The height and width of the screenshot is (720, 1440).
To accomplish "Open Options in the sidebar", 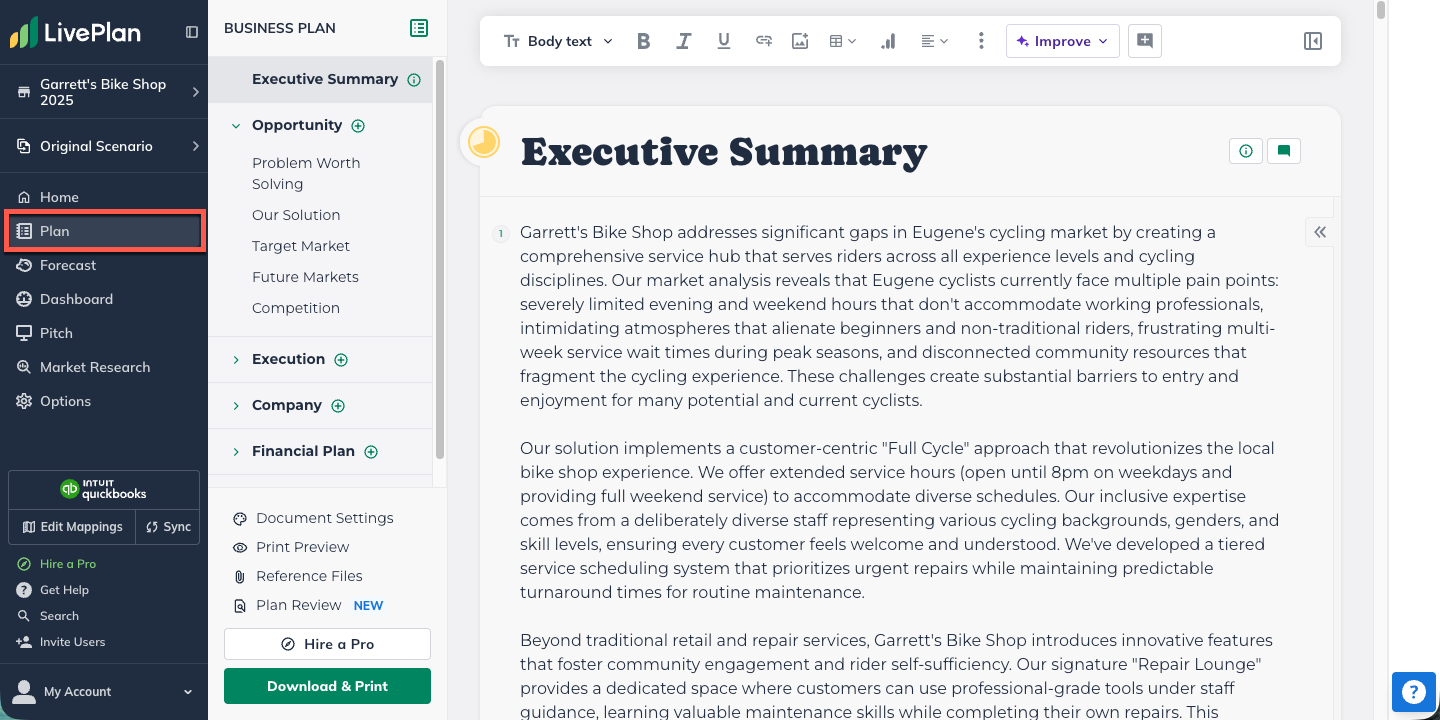I will (104, 401).
